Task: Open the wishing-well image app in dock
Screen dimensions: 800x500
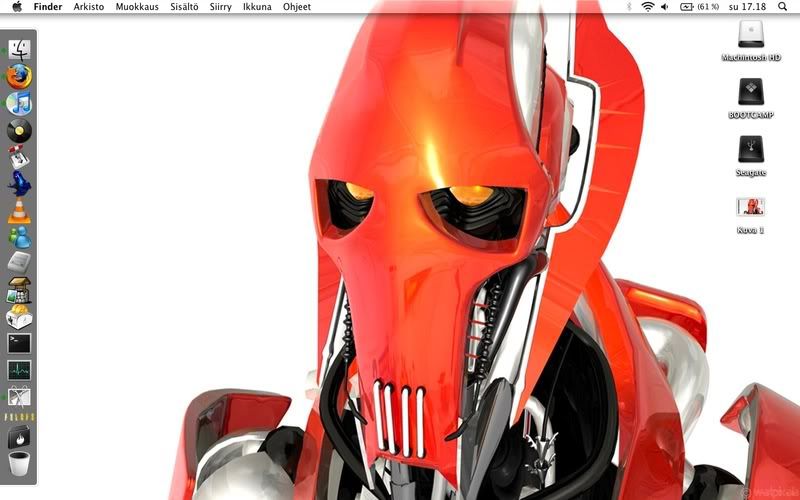Action: 19,290
